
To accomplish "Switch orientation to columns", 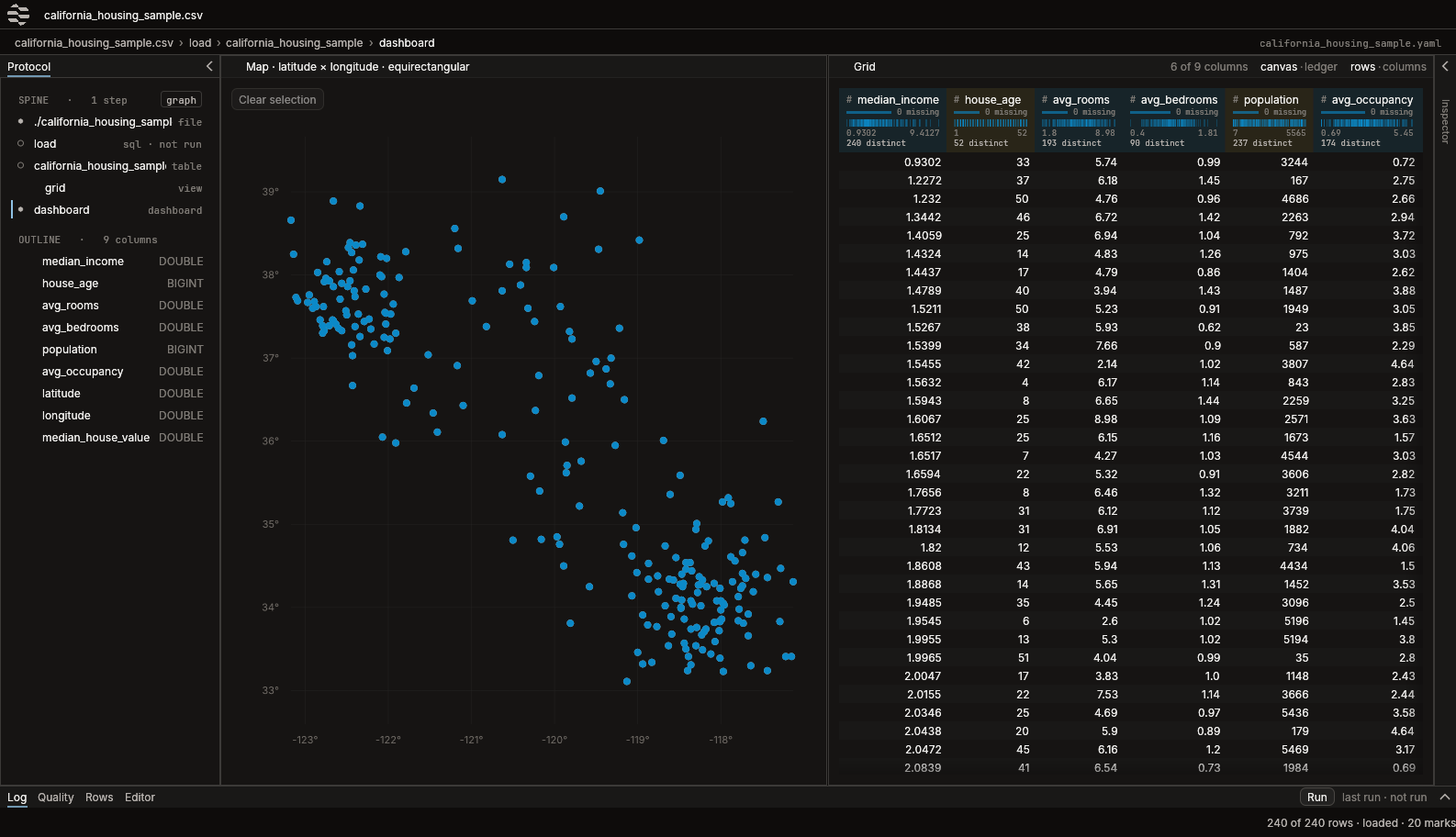I will point(1405,67).
